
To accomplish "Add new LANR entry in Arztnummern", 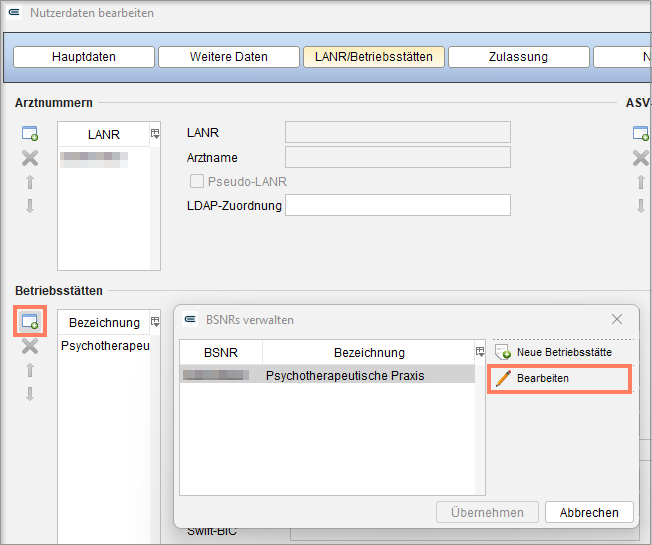I will 30,133.
